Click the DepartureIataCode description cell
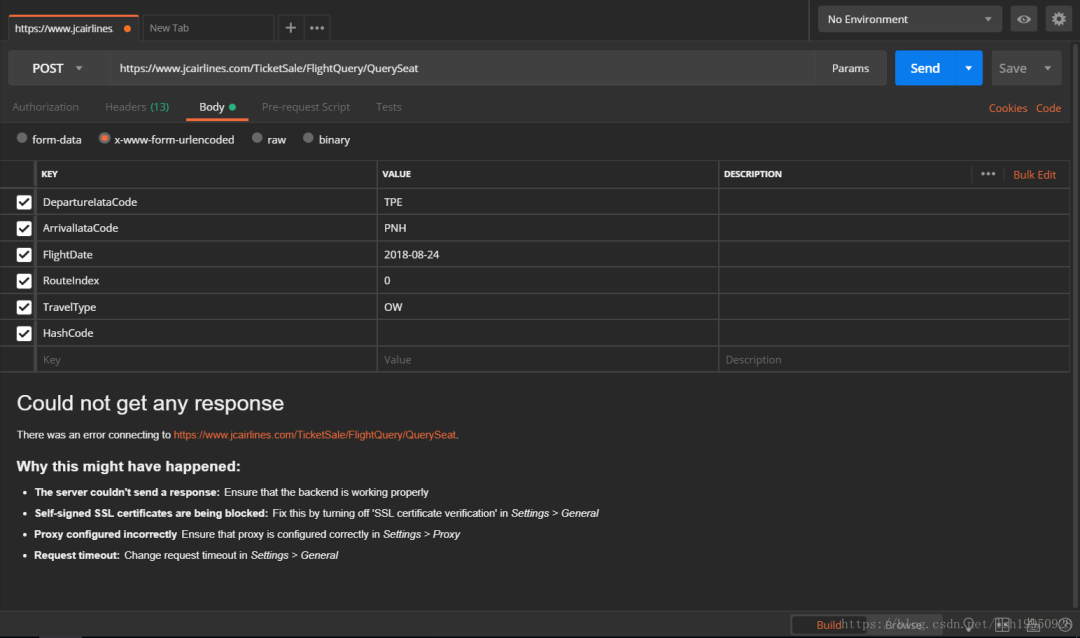The image size is (1080, 638). [x=894, y=202]
